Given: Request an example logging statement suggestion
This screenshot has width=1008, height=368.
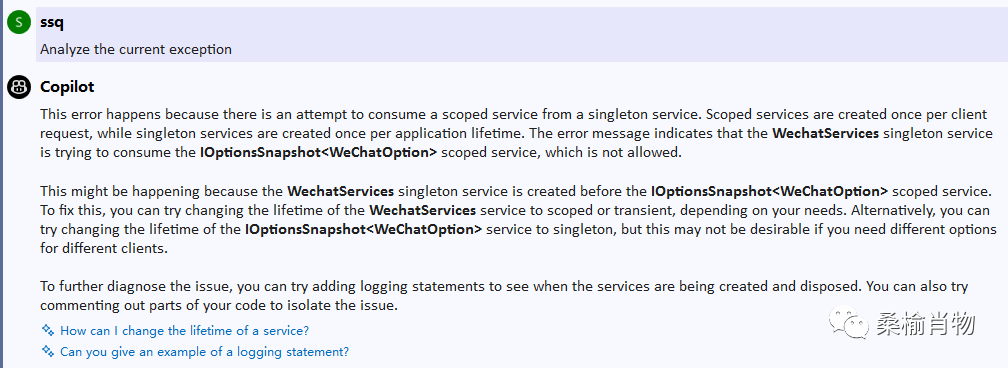Looking at the screenshot, I should (x=204, y=352).
